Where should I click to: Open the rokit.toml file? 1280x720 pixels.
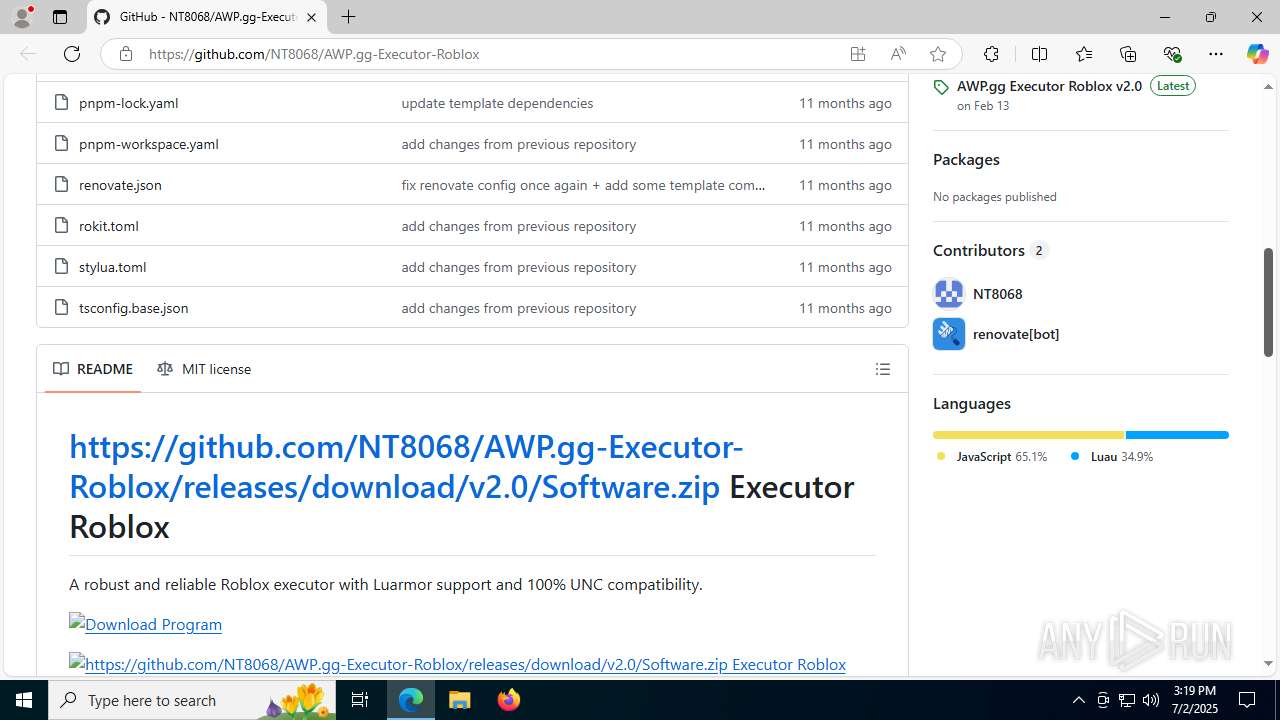tap(109, 226)
